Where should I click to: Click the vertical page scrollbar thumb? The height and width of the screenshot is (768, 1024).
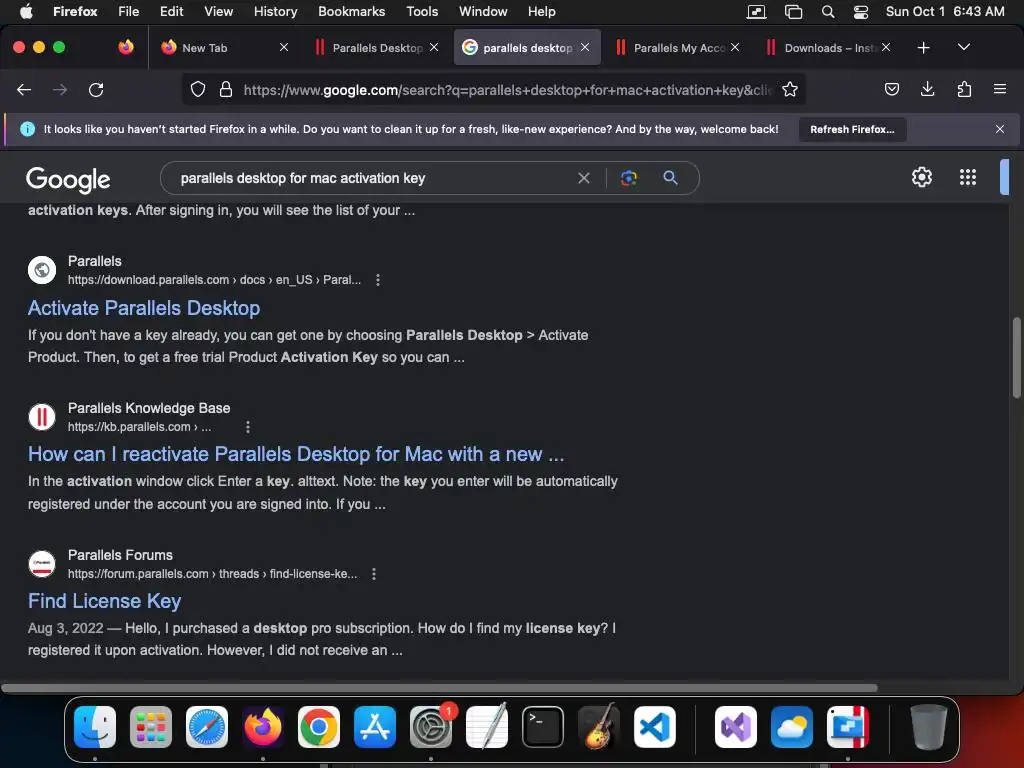(1017, 357)
